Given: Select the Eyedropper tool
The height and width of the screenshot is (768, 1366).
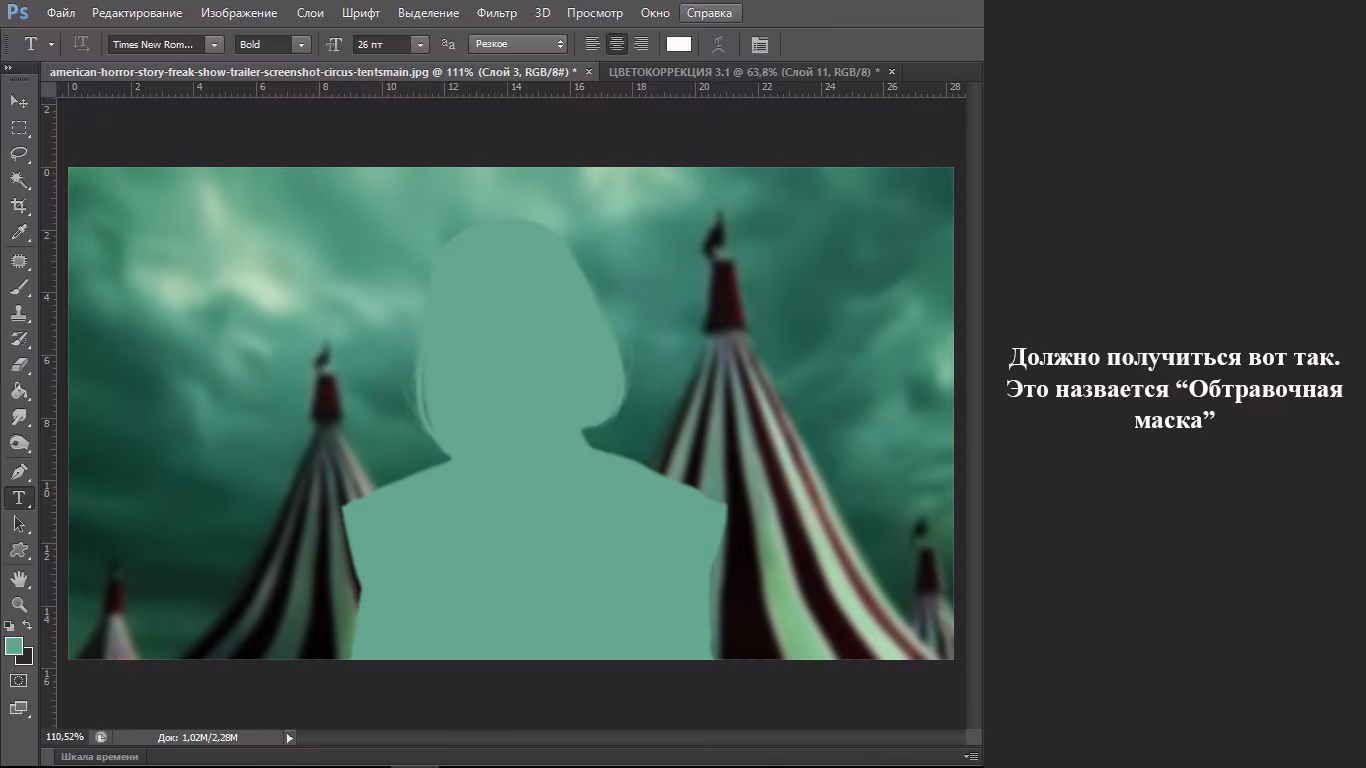Looking at the screenshot, I should tap(19, 233).
